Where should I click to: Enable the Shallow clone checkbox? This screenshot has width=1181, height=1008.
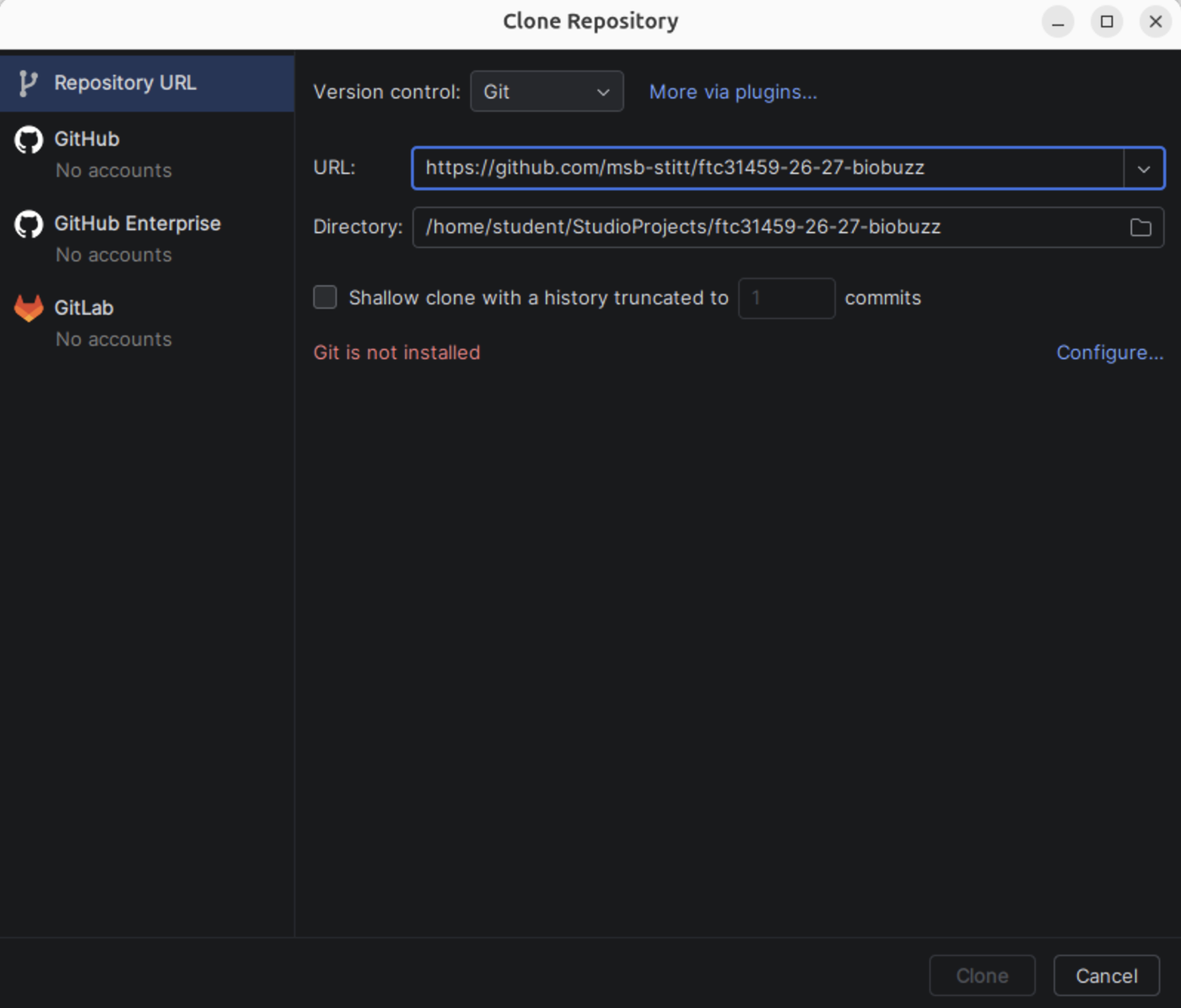click(325, 297)
